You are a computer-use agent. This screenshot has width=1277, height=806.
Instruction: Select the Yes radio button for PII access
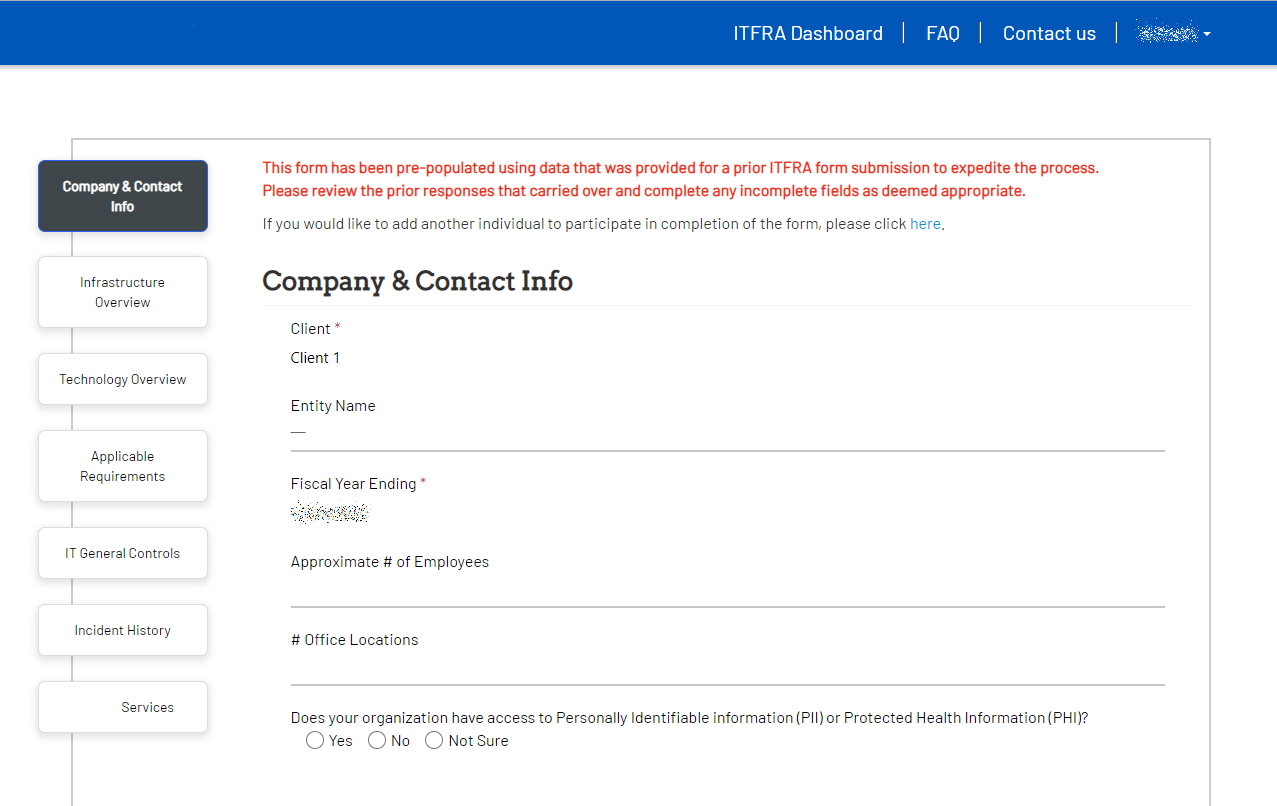pyautogui.click(x=314, y=740)
